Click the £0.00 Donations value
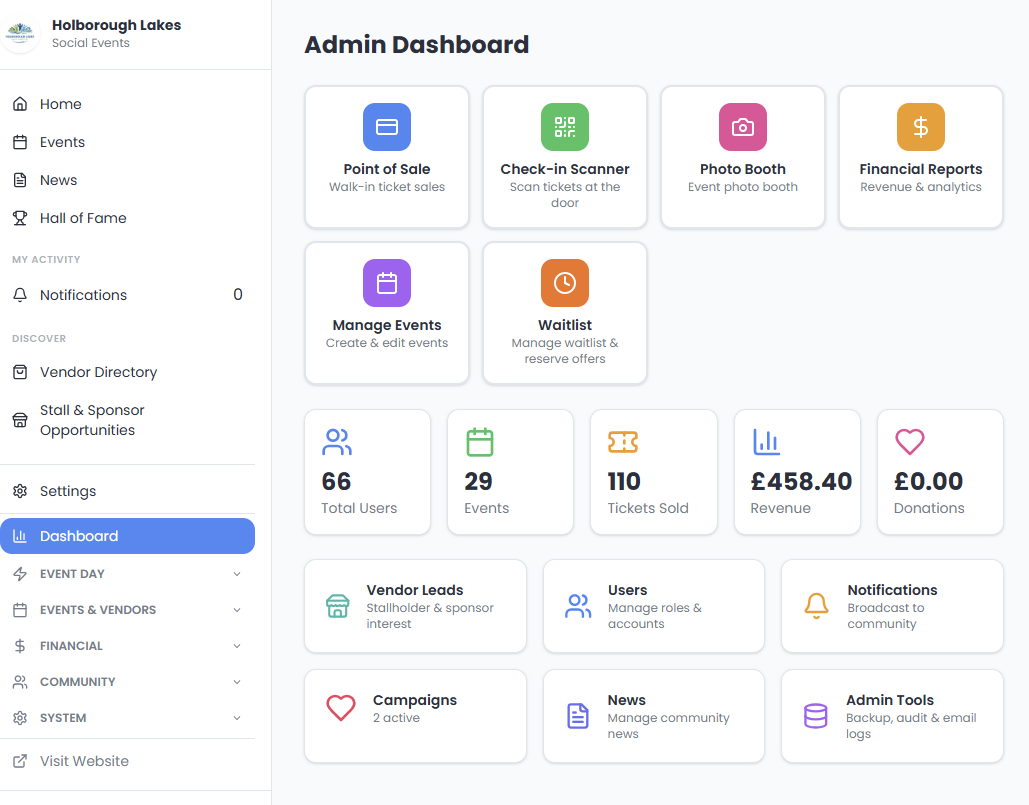 point(929,482)
